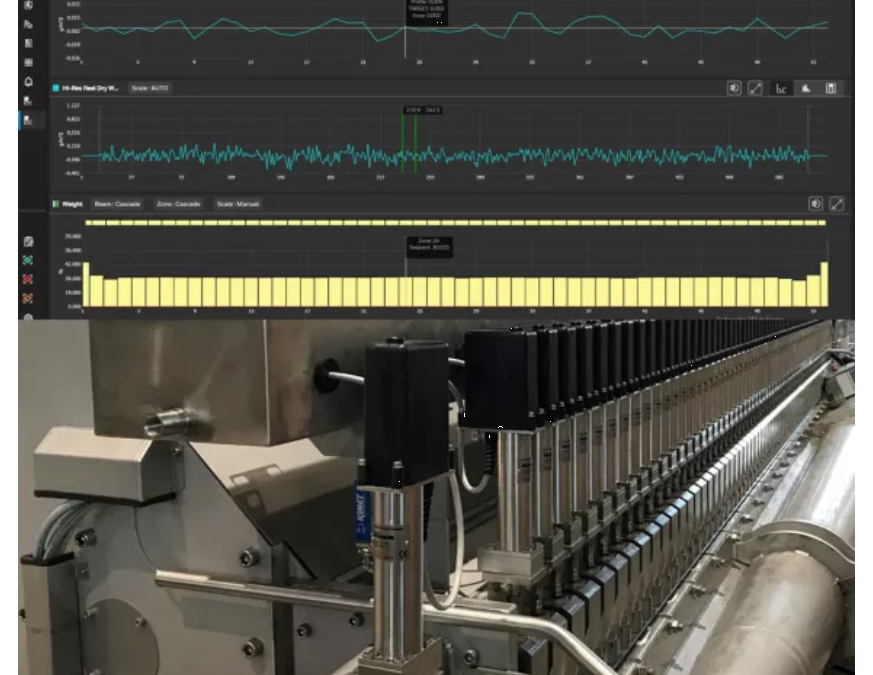Click the green target icon in sidebar

tap(28, 260)
